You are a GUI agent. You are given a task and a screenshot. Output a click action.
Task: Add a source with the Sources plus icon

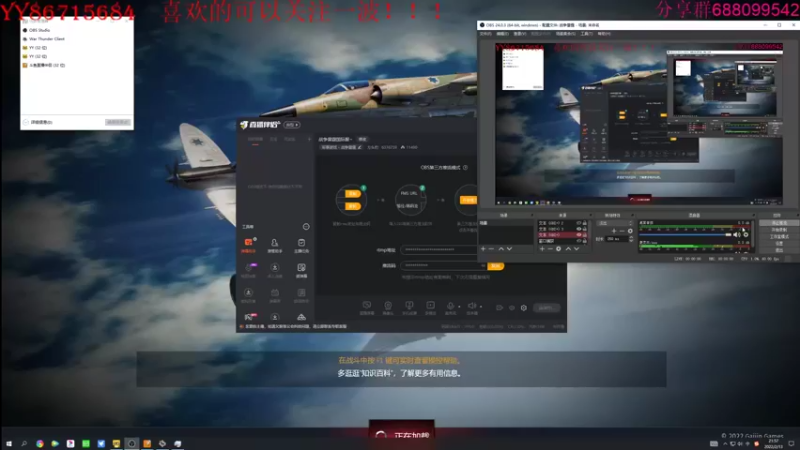coord(542,249)
